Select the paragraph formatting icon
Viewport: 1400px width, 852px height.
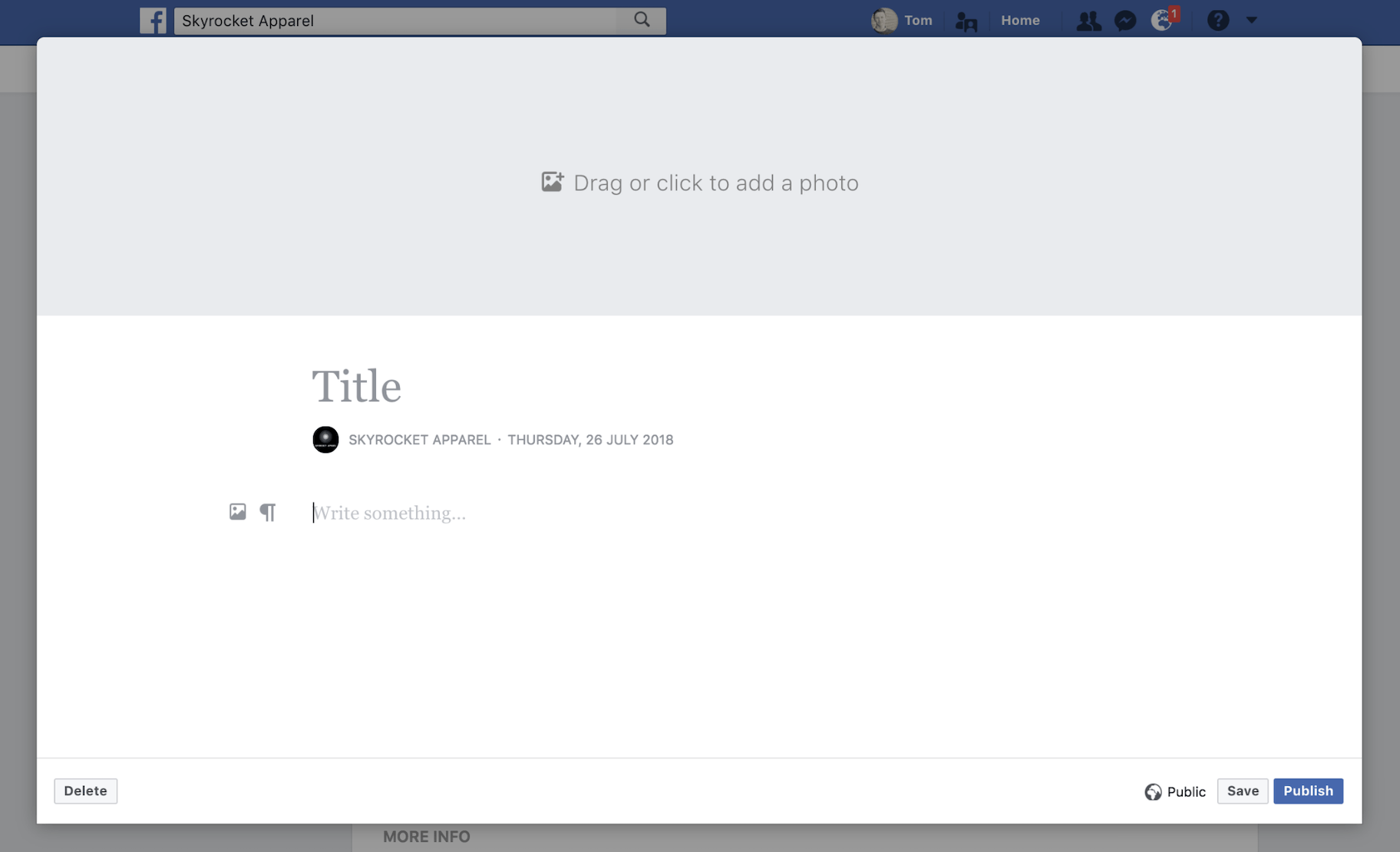click(268, 511)
